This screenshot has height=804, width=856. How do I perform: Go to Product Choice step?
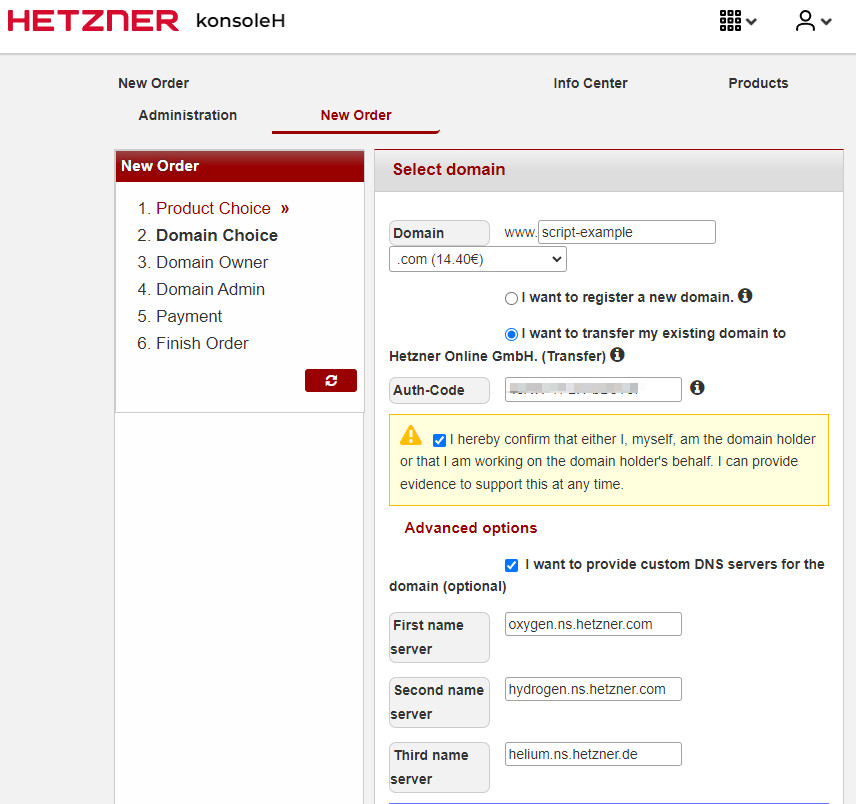(x=213, y=208)
